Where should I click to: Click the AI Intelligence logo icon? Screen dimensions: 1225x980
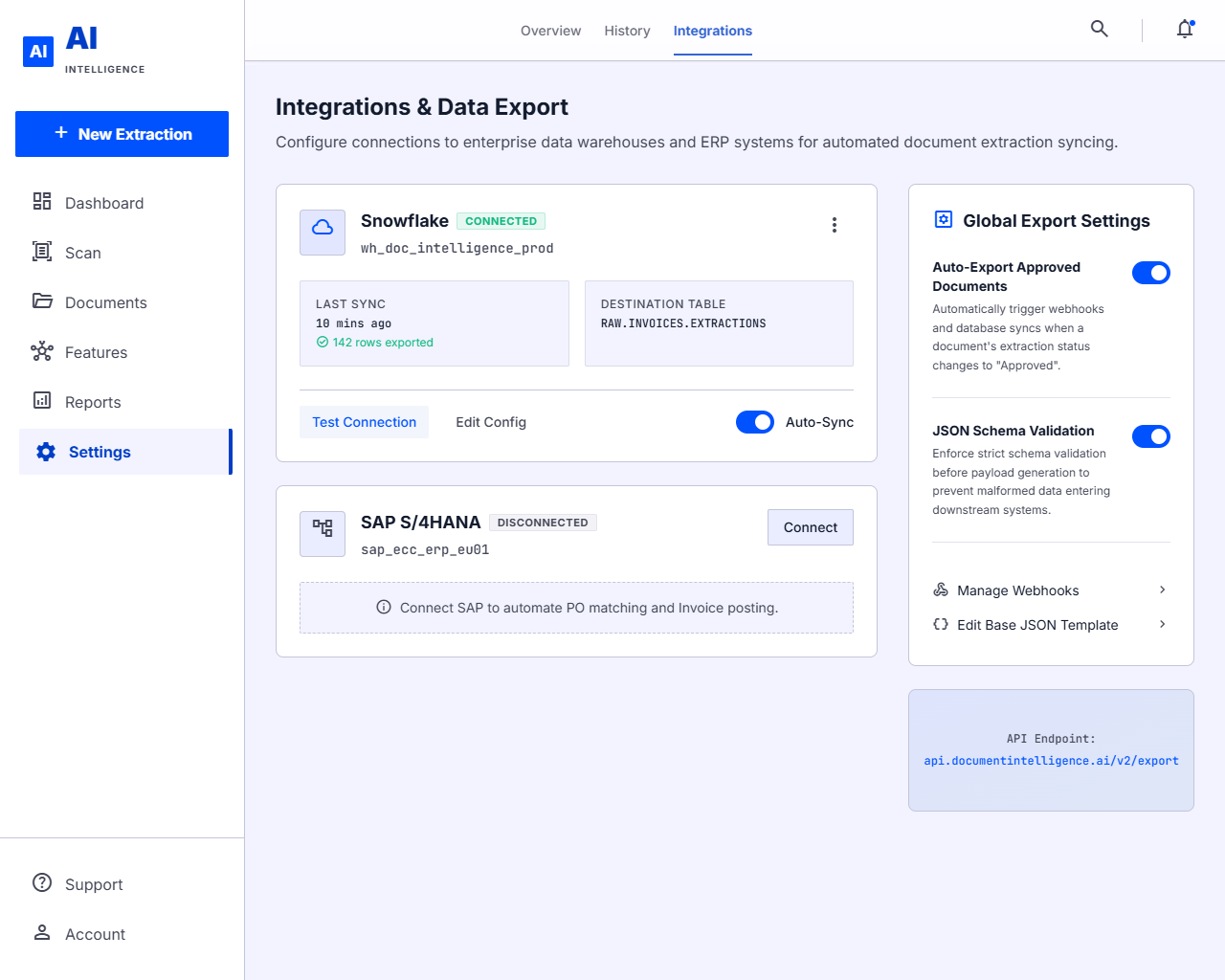(x=38, y=52)
